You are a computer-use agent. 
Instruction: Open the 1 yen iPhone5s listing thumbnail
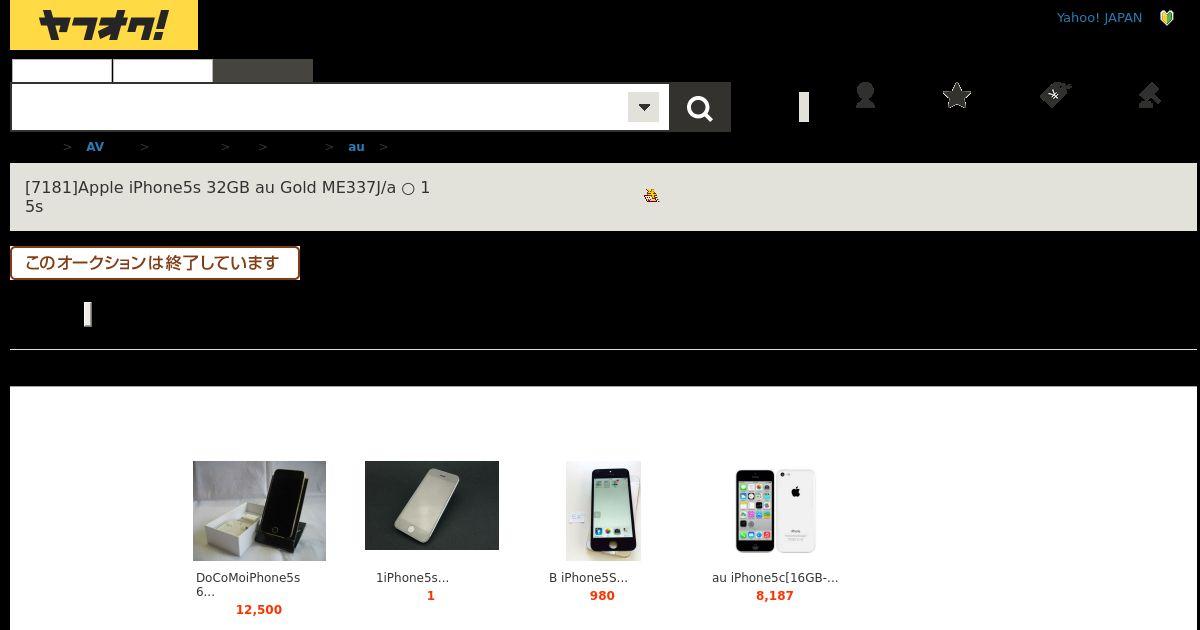coord(432,505)
